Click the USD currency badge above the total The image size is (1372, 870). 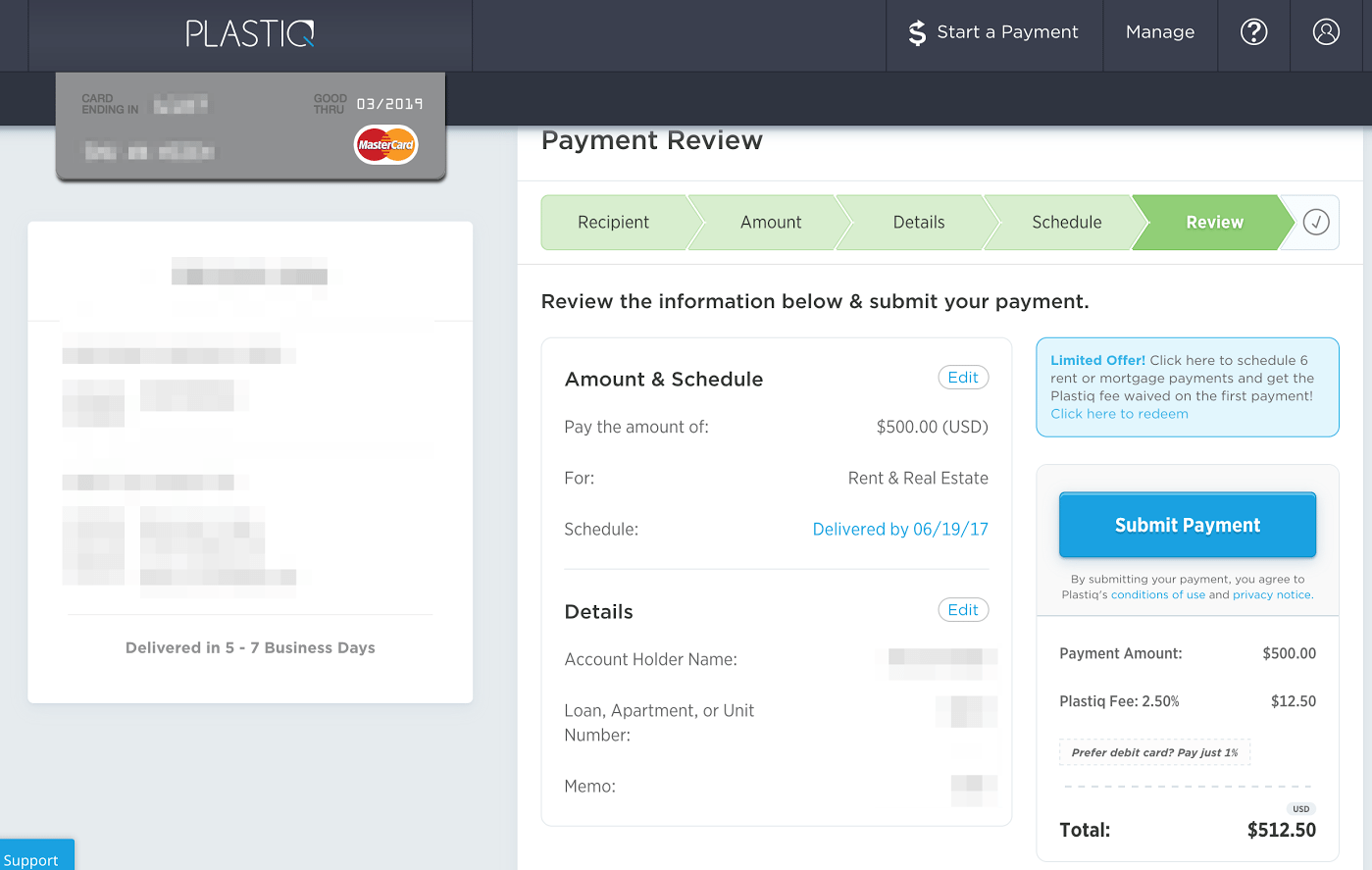pos(1300,809)
